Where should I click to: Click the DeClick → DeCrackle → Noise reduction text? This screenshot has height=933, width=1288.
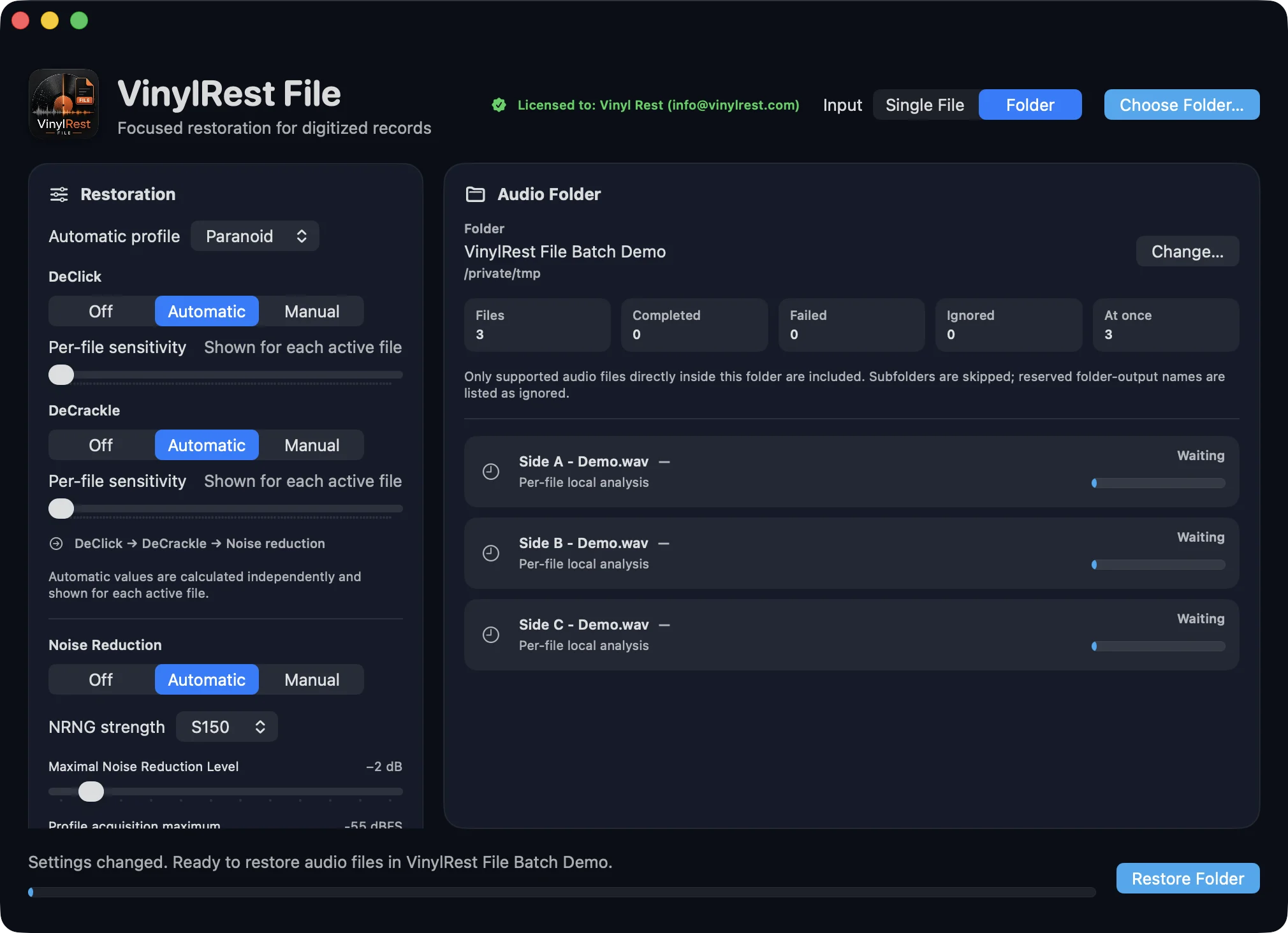pos(200,544)
